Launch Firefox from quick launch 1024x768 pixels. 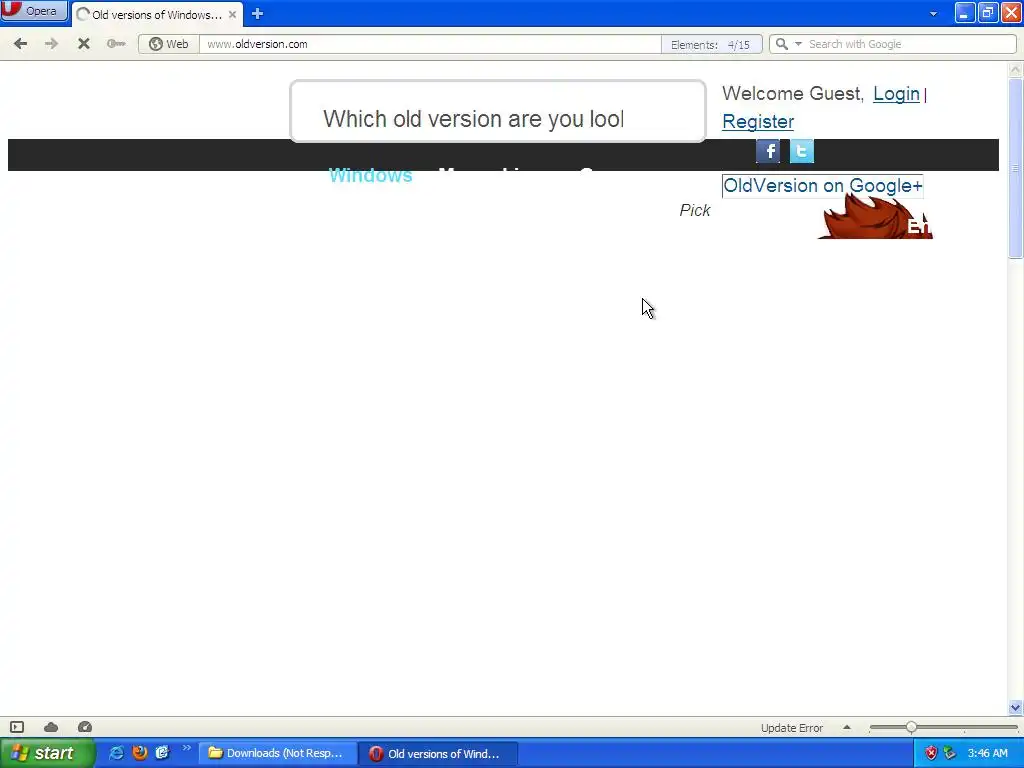coord(140,753)
